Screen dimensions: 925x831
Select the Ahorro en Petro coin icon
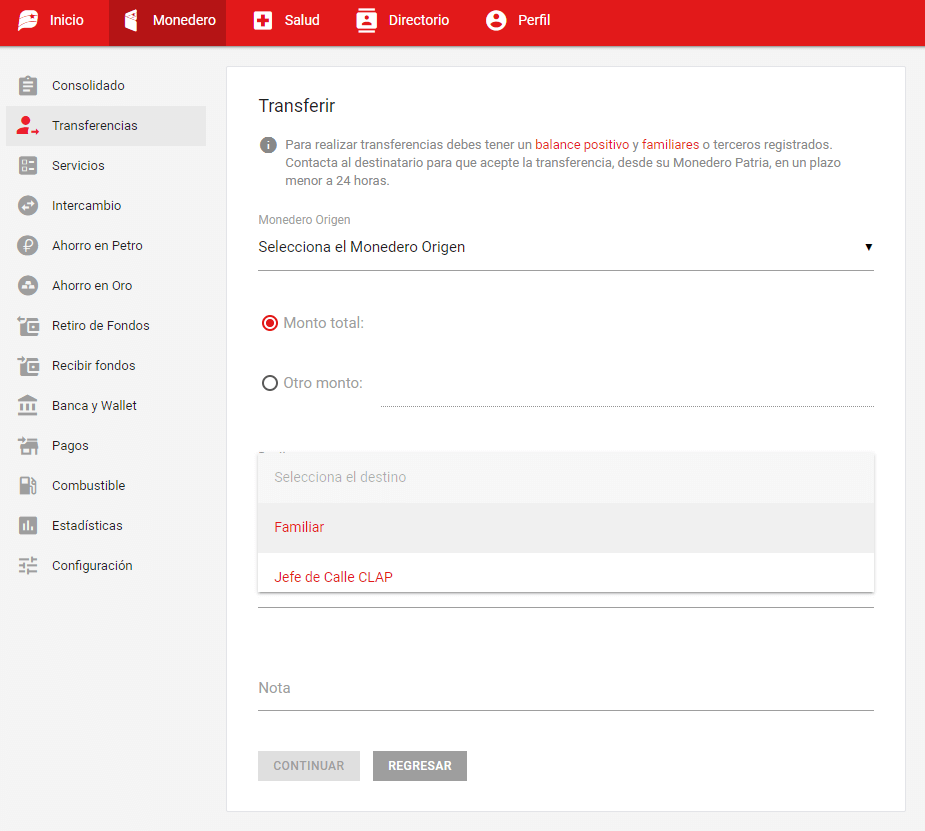(x=28, y=246)
